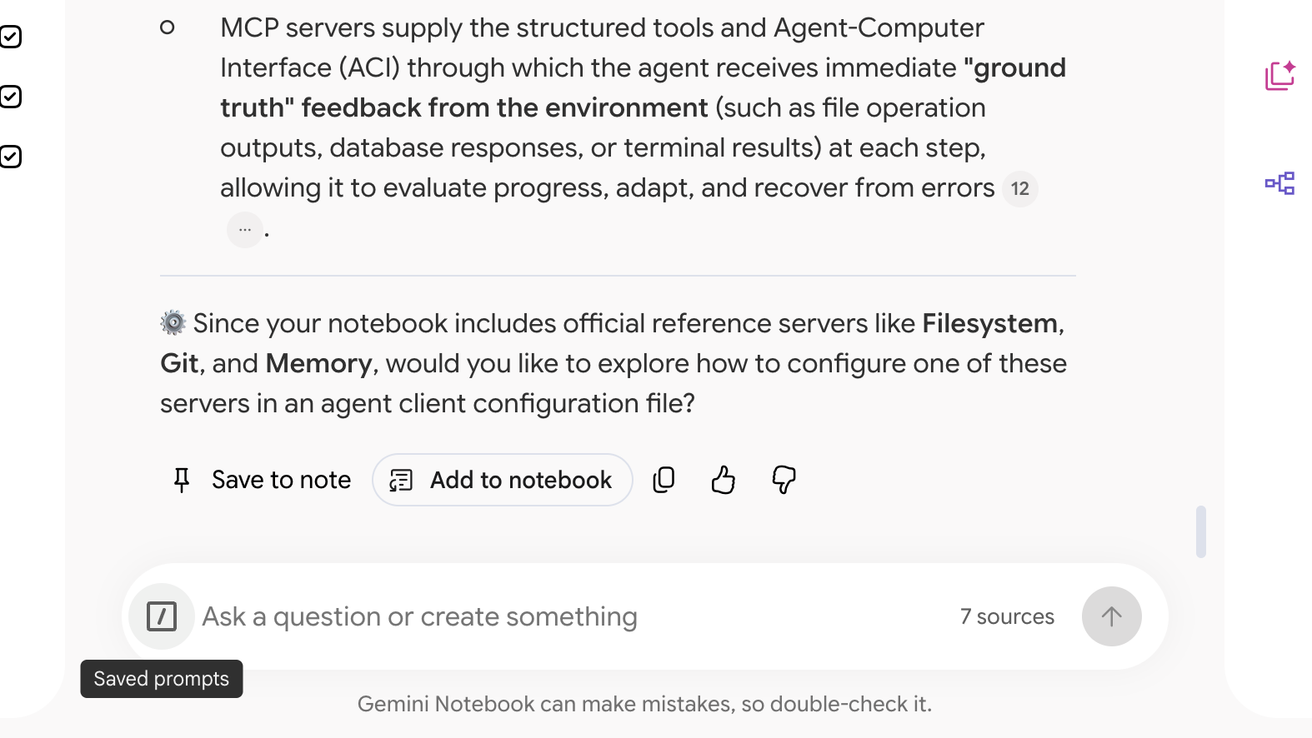Screen dimensions: 1312x738
Task: Click the gear emoji before the suggestion
Action: (173, 323)
